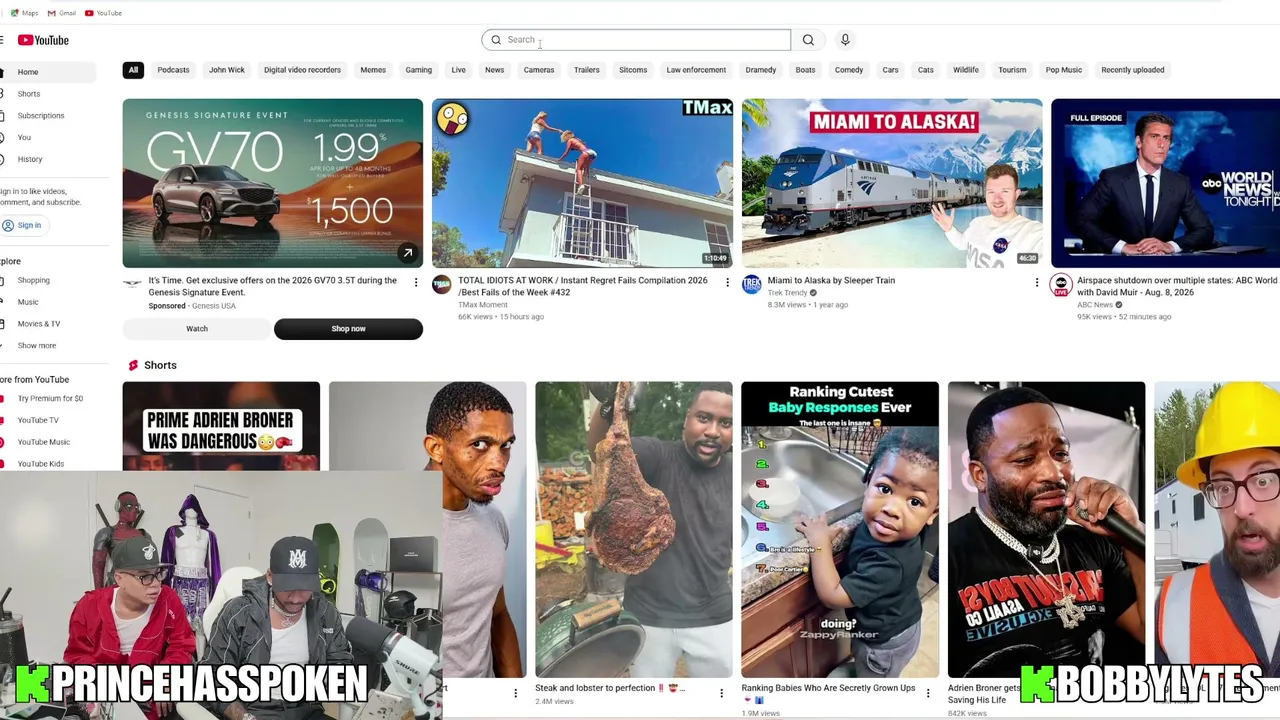Open the Steak and lobster short thumbnail

[634, 530]
